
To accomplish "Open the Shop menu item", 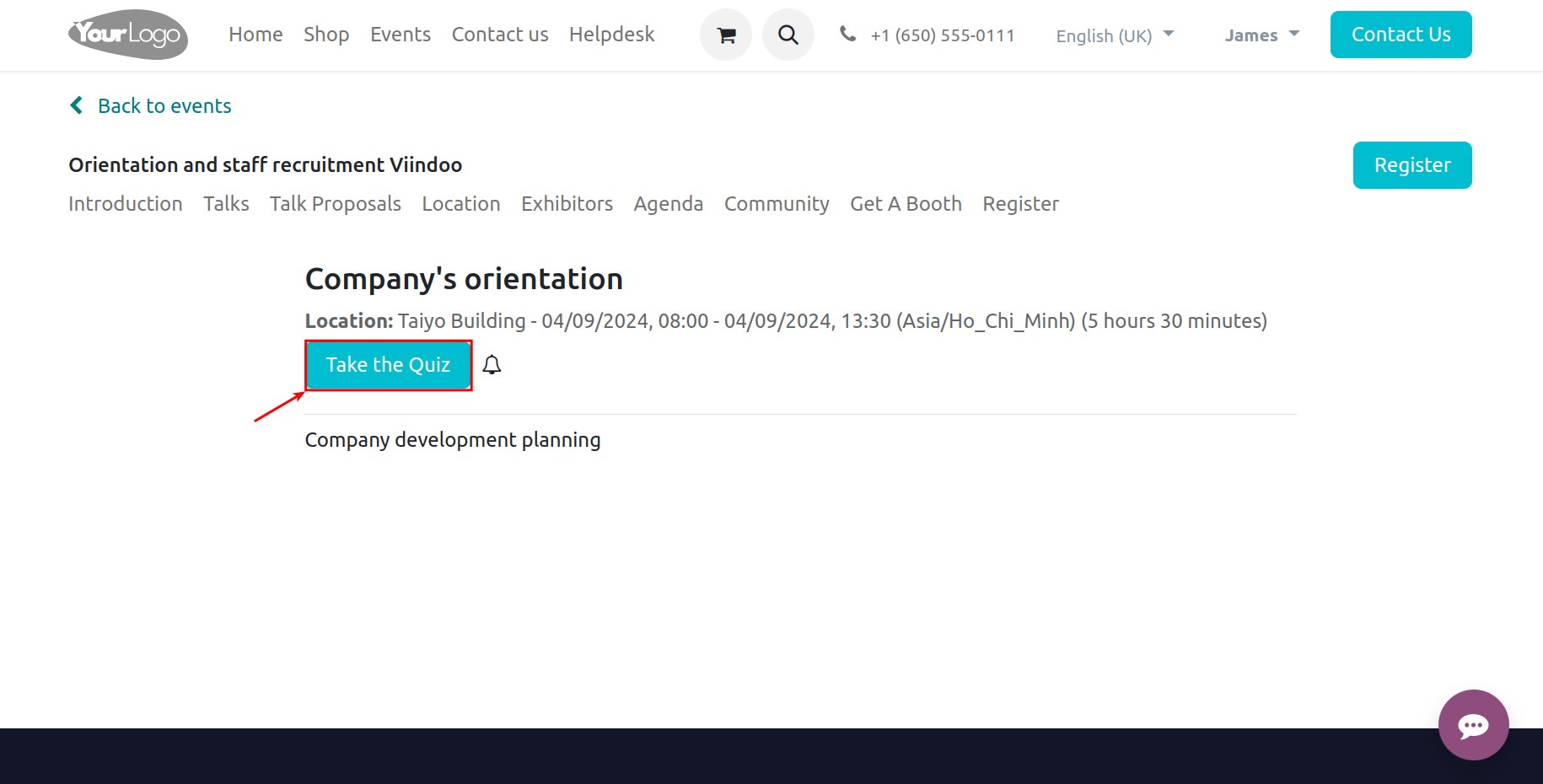I will point(326,35).
